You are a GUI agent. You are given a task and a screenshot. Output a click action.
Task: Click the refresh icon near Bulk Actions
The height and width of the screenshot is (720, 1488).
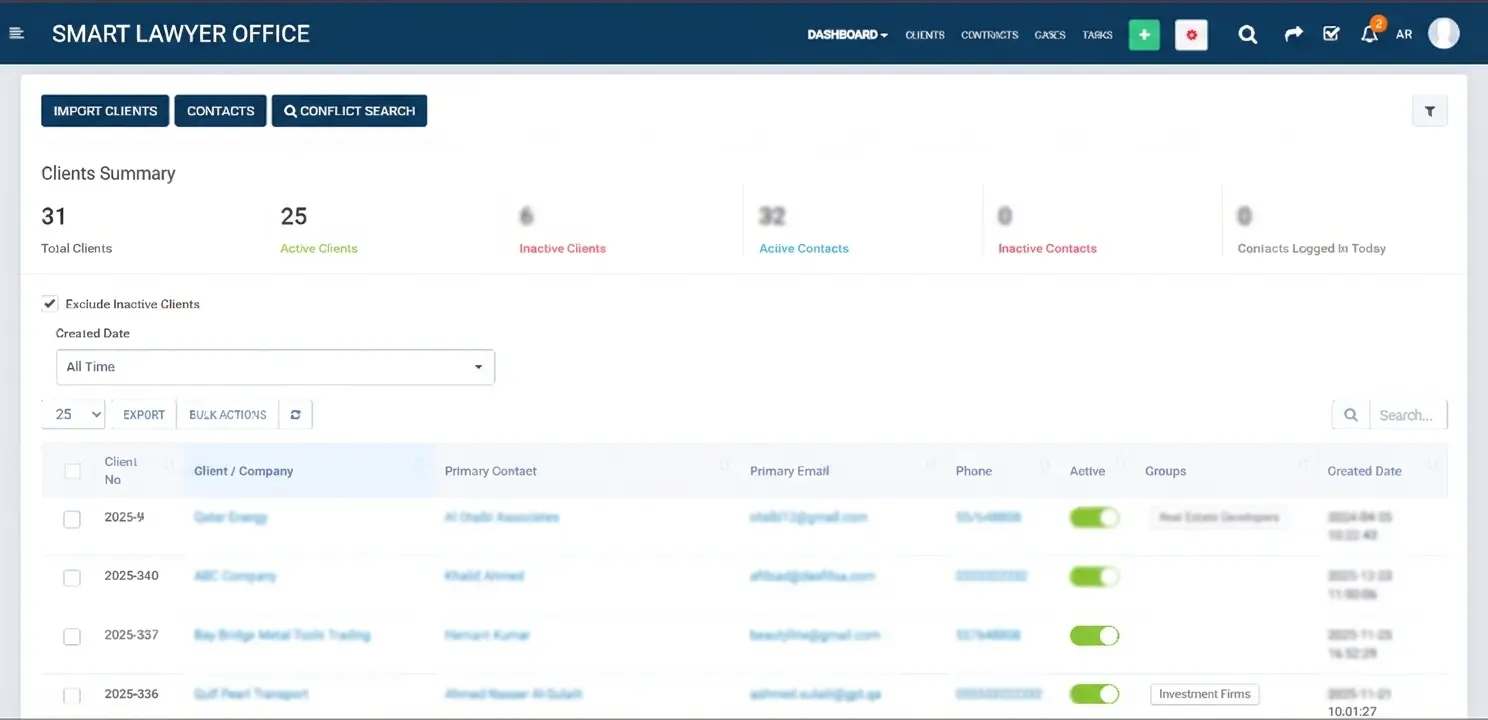point(295,413)
